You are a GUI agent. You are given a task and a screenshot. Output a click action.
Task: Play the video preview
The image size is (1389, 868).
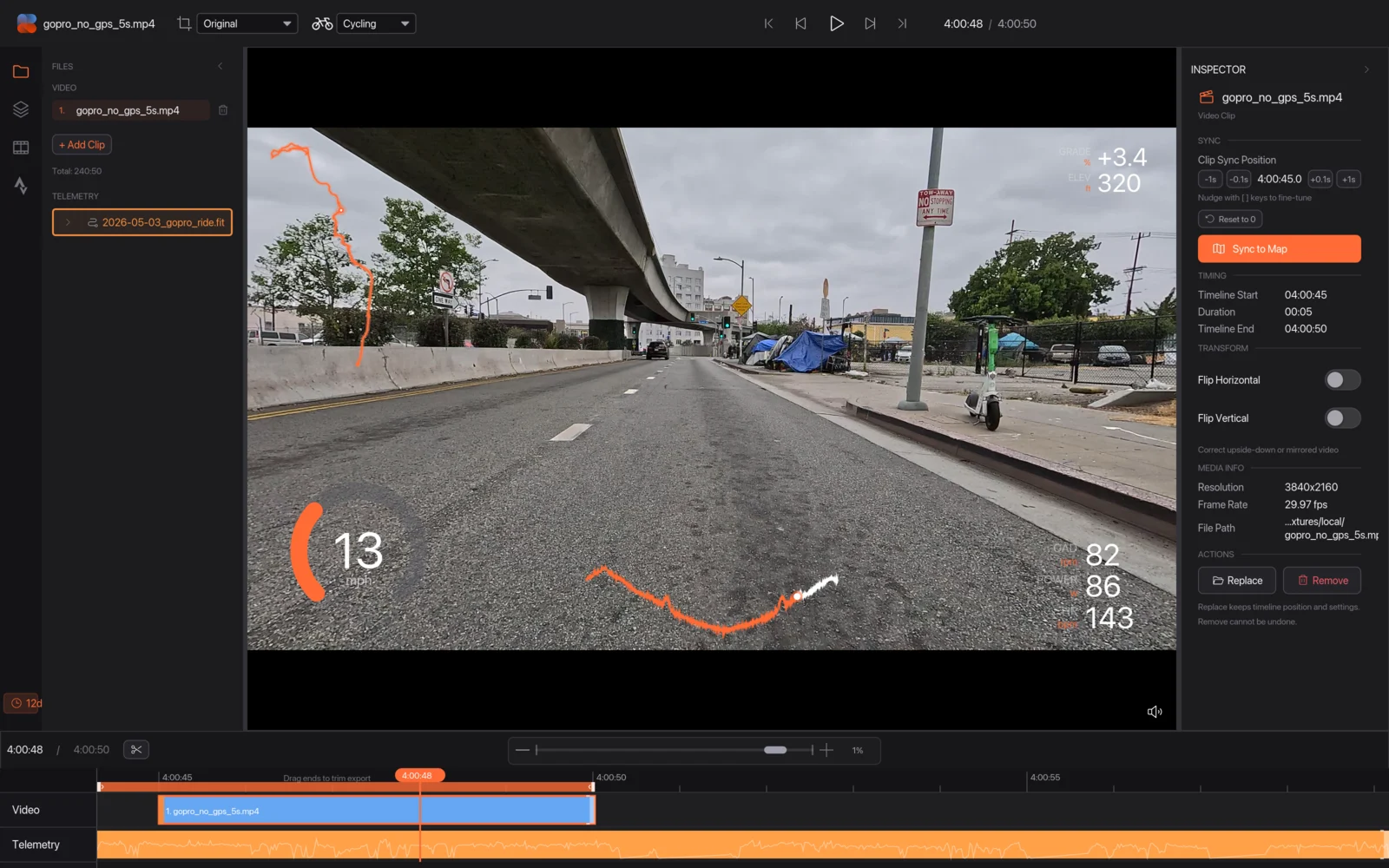(836, 23)
